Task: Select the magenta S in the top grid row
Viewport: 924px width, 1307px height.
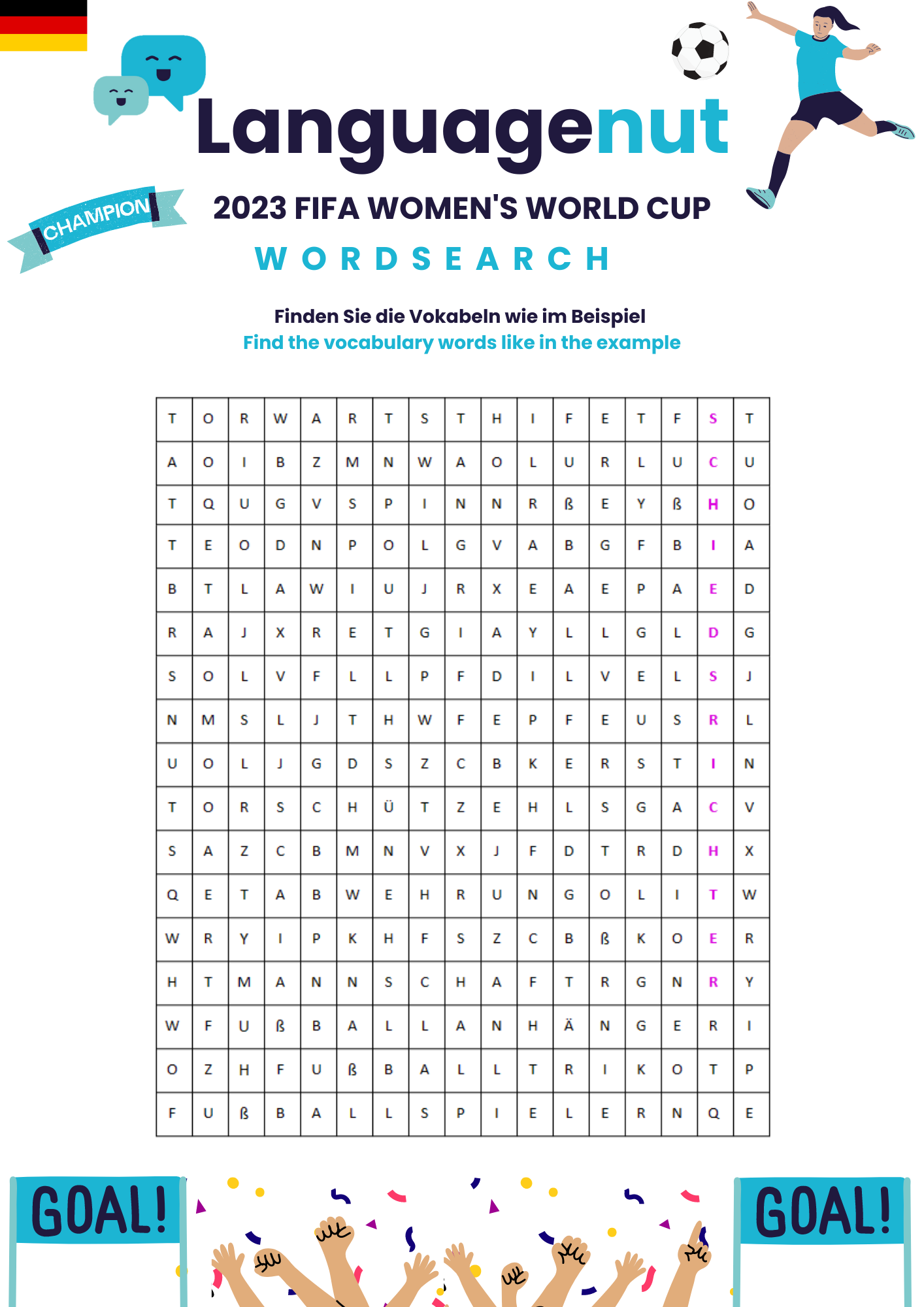Action: coord(713,419)
